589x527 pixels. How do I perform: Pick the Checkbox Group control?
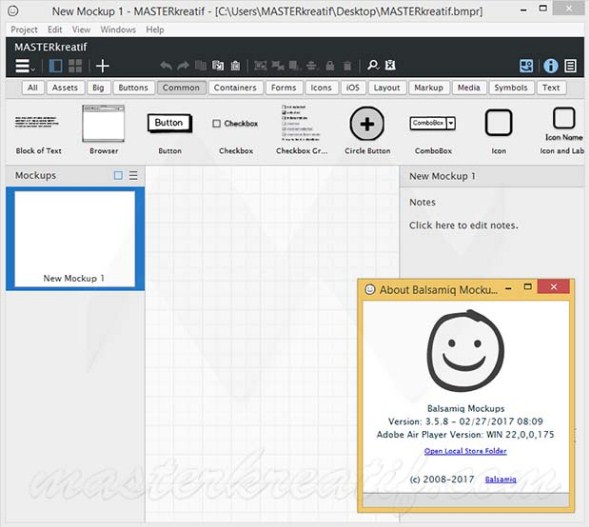click(302, 130)
